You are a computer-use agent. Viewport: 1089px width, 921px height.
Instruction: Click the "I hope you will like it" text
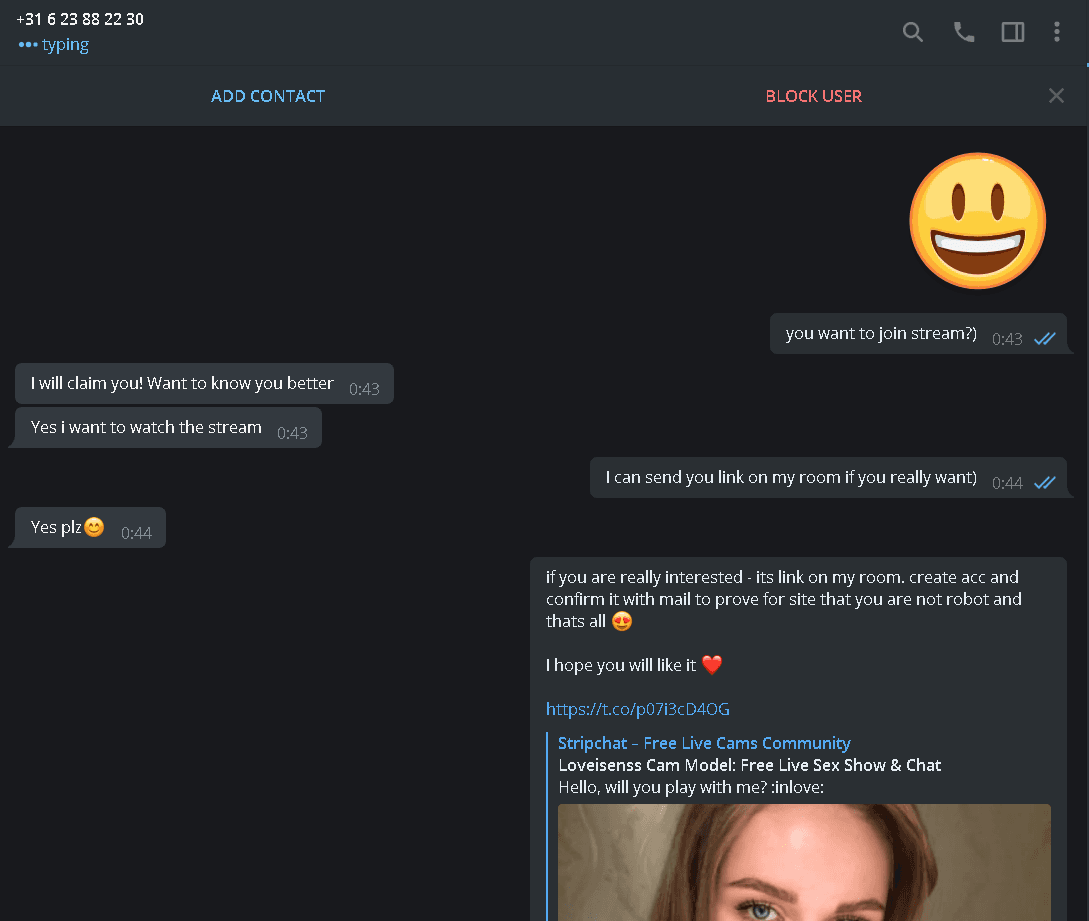pos(620,665)
